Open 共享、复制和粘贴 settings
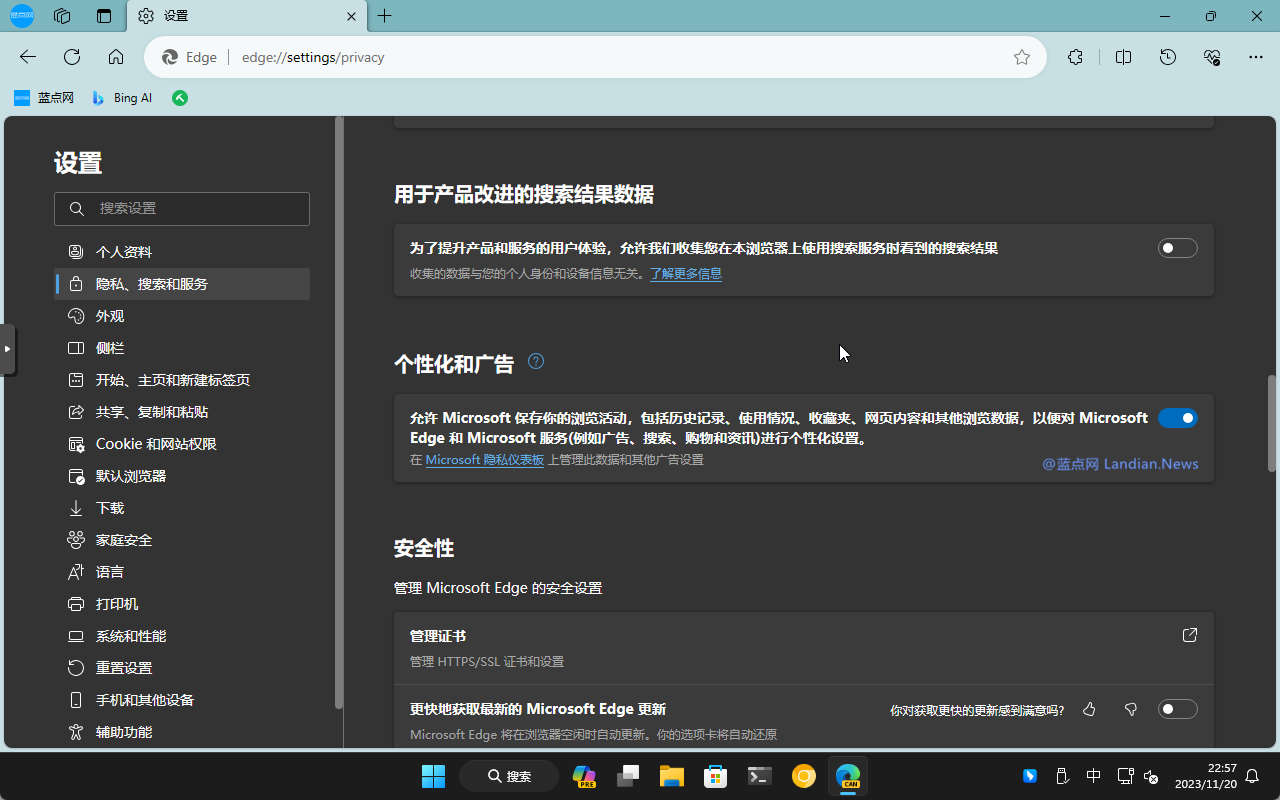 pyautogui.click(x=182, y=412)
